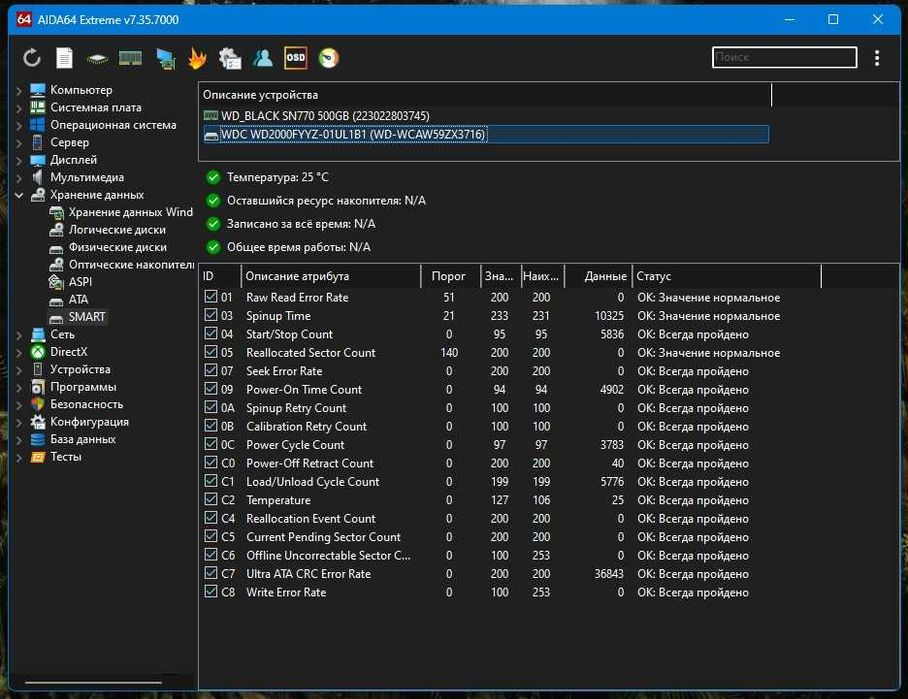
Task: Click the AIDA64 app logo in title bar
Action: click(24, 19)
